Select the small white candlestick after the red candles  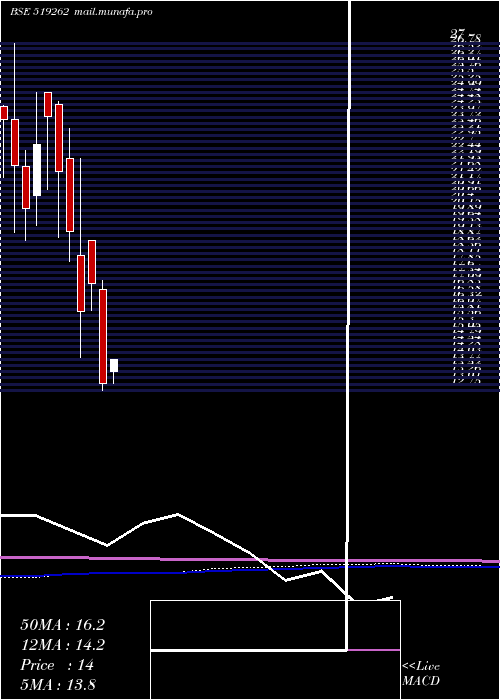114,366
